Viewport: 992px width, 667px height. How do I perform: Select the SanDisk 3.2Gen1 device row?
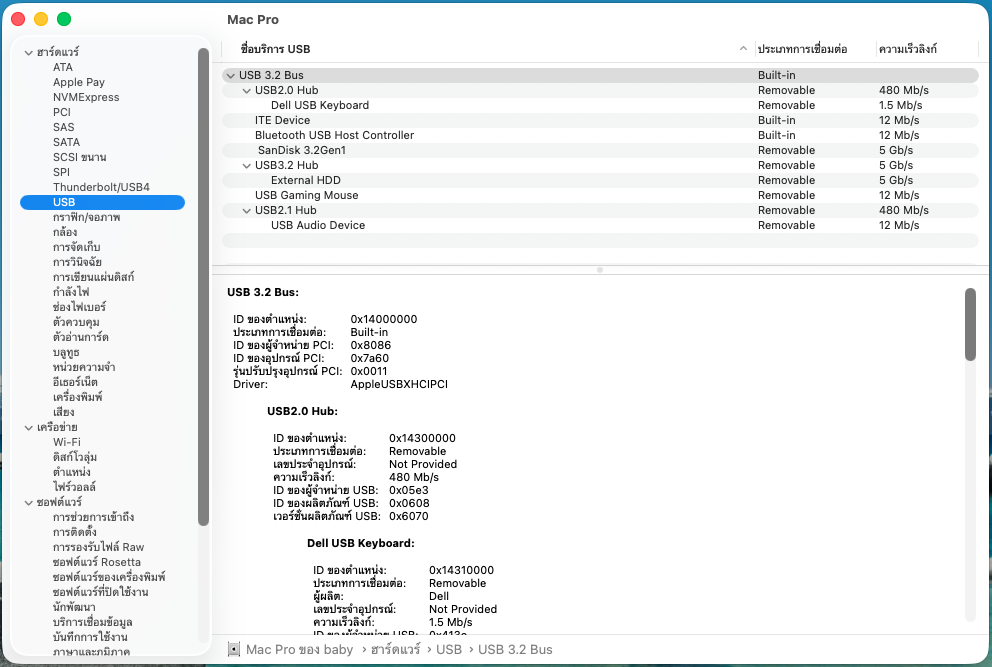pos(600,151)
